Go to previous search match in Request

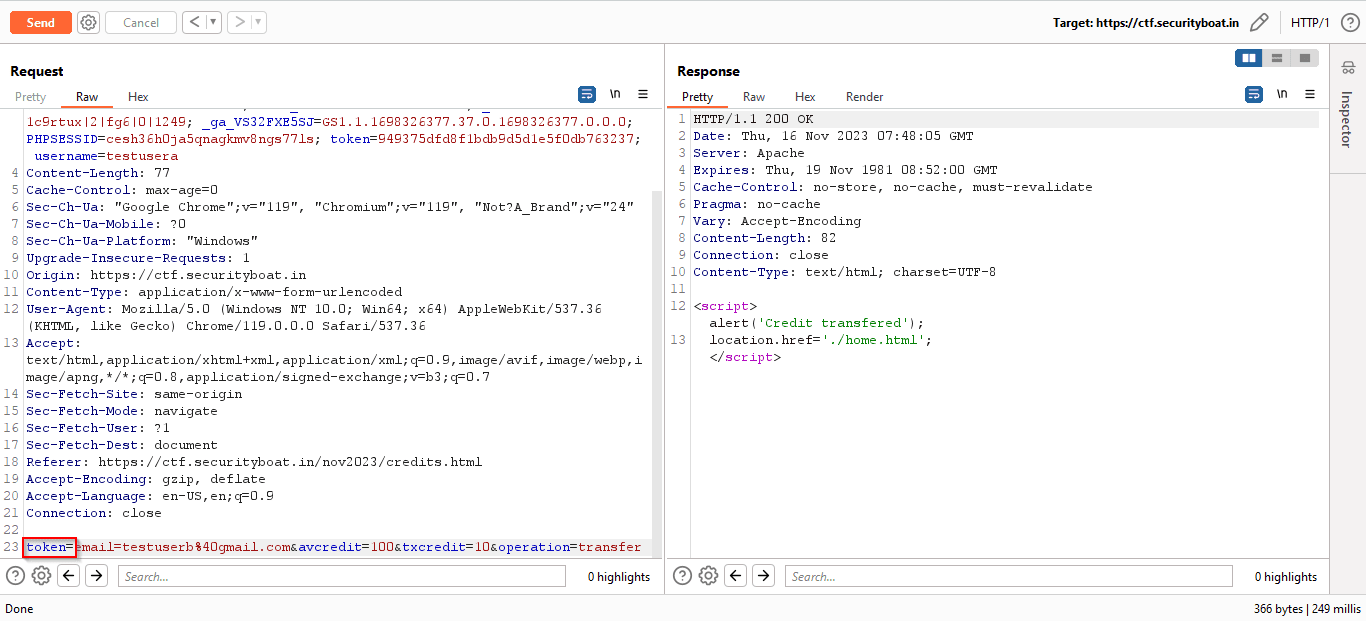pyautogui.click(x=68, y=575)
